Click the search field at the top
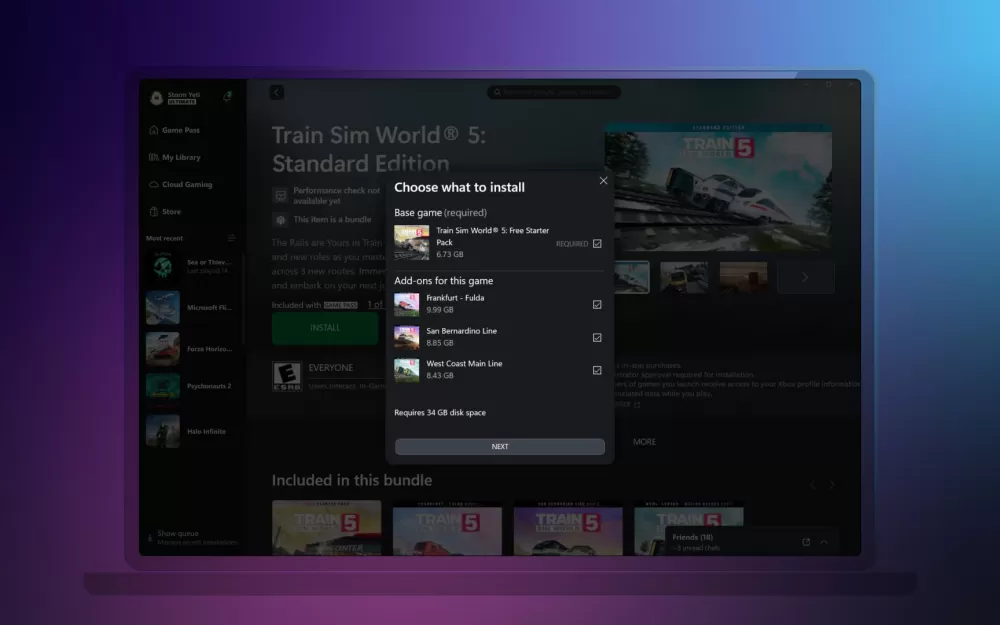1000x625 pixels. click(554, 92)
